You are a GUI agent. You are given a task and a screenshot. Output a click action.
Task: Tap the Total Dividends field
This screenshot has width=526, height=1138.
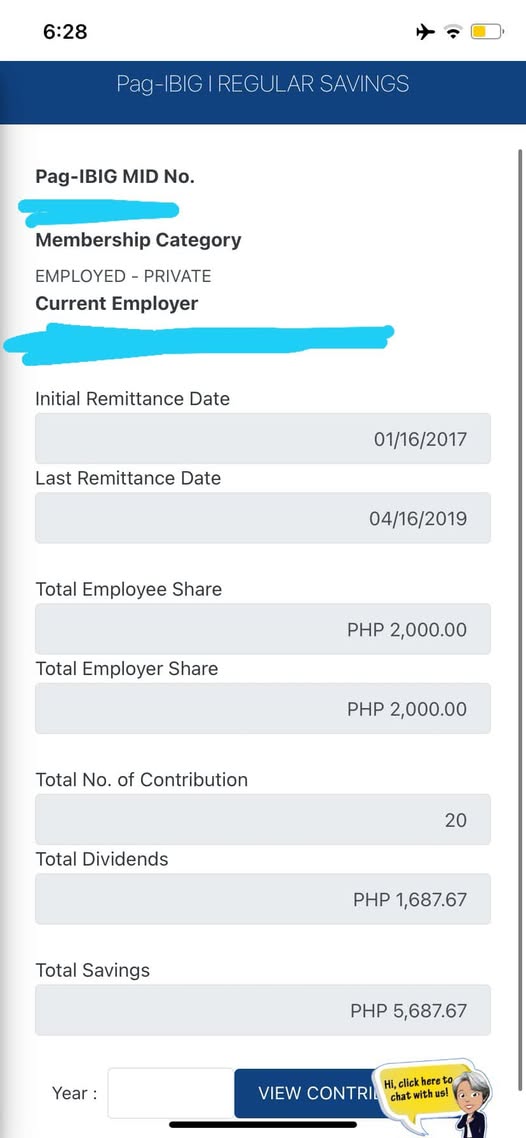(263, 899)
